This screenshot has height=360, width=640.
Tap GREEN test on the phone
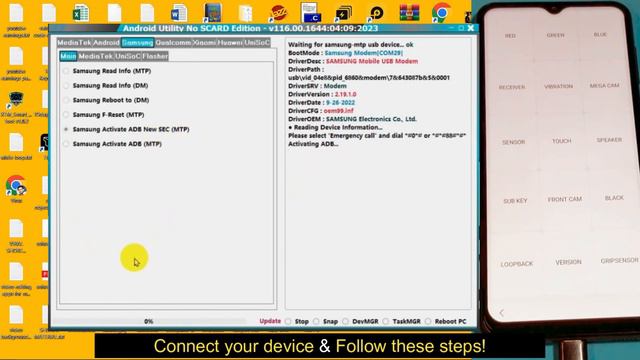[x=556, y=36]
